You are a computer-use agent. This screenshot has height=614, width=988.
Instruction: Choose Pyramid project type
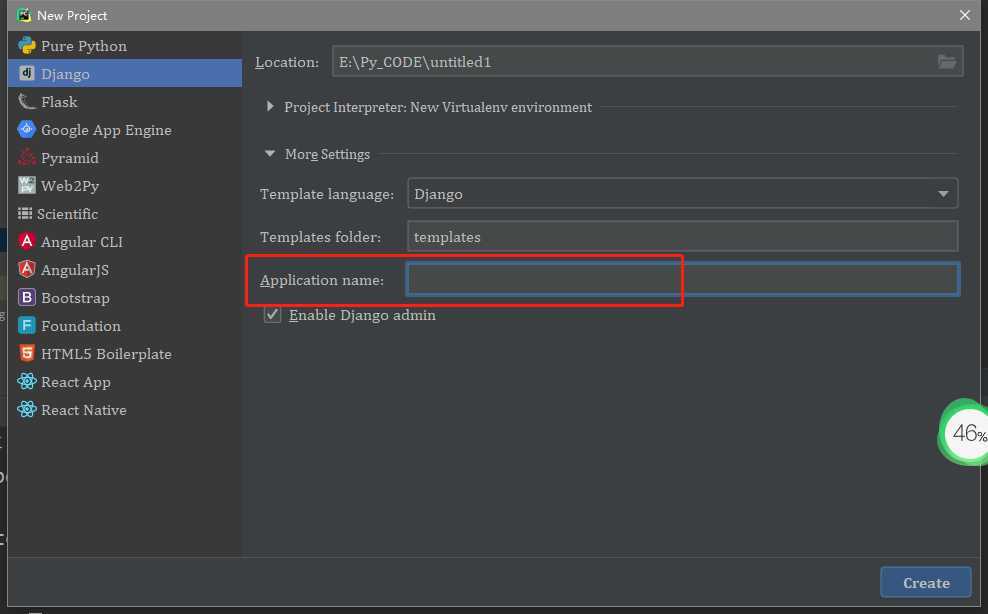pyautogui.click(x=69, y=158)
